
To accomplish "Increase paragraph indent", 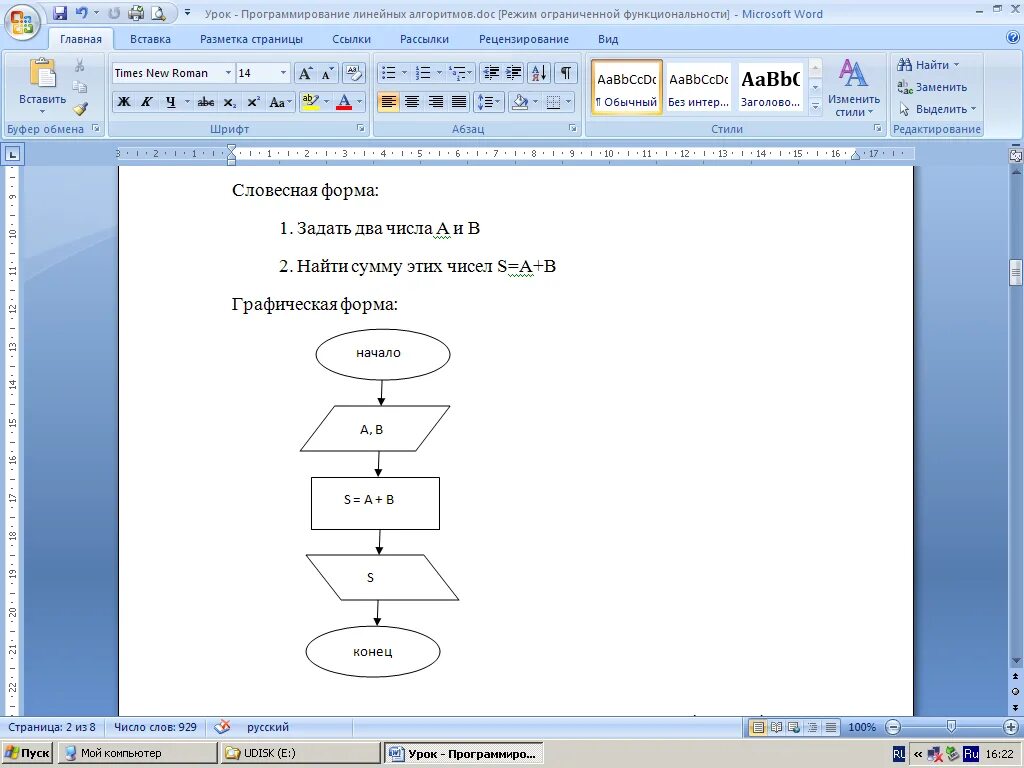I will pos(513,73).
